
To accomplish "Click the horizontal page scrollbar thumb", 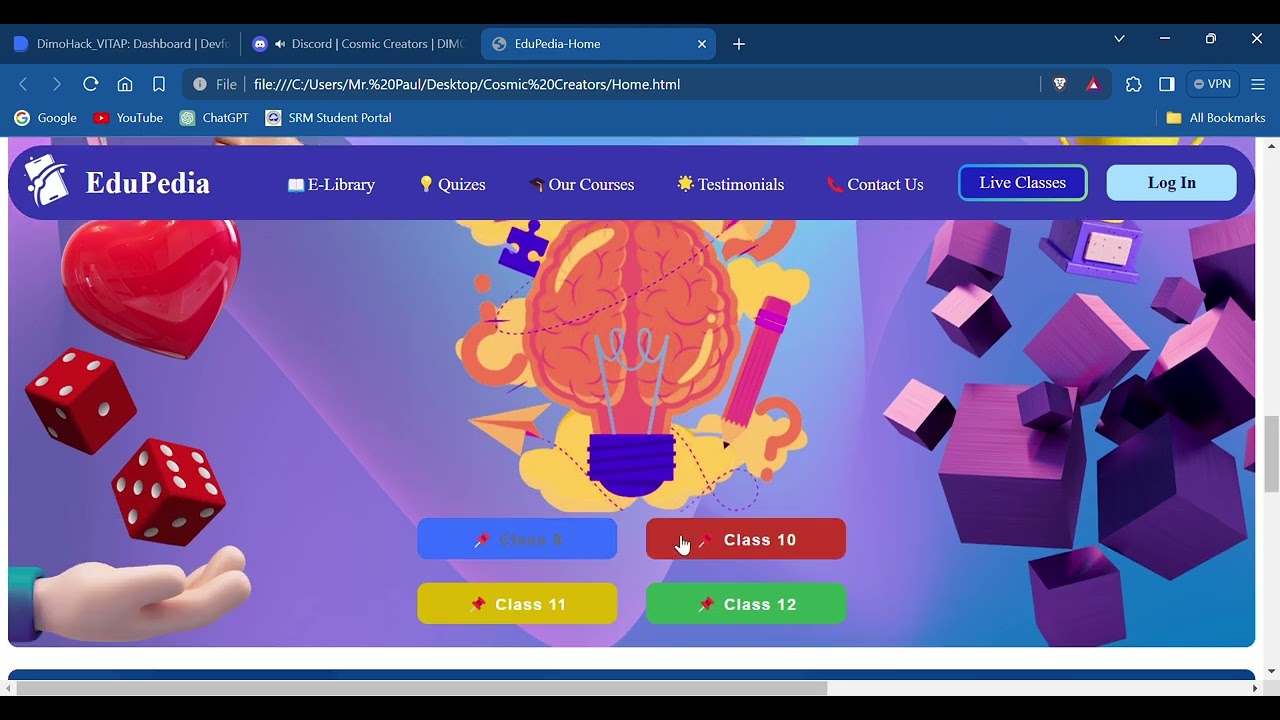I will [x=422, y=688].
